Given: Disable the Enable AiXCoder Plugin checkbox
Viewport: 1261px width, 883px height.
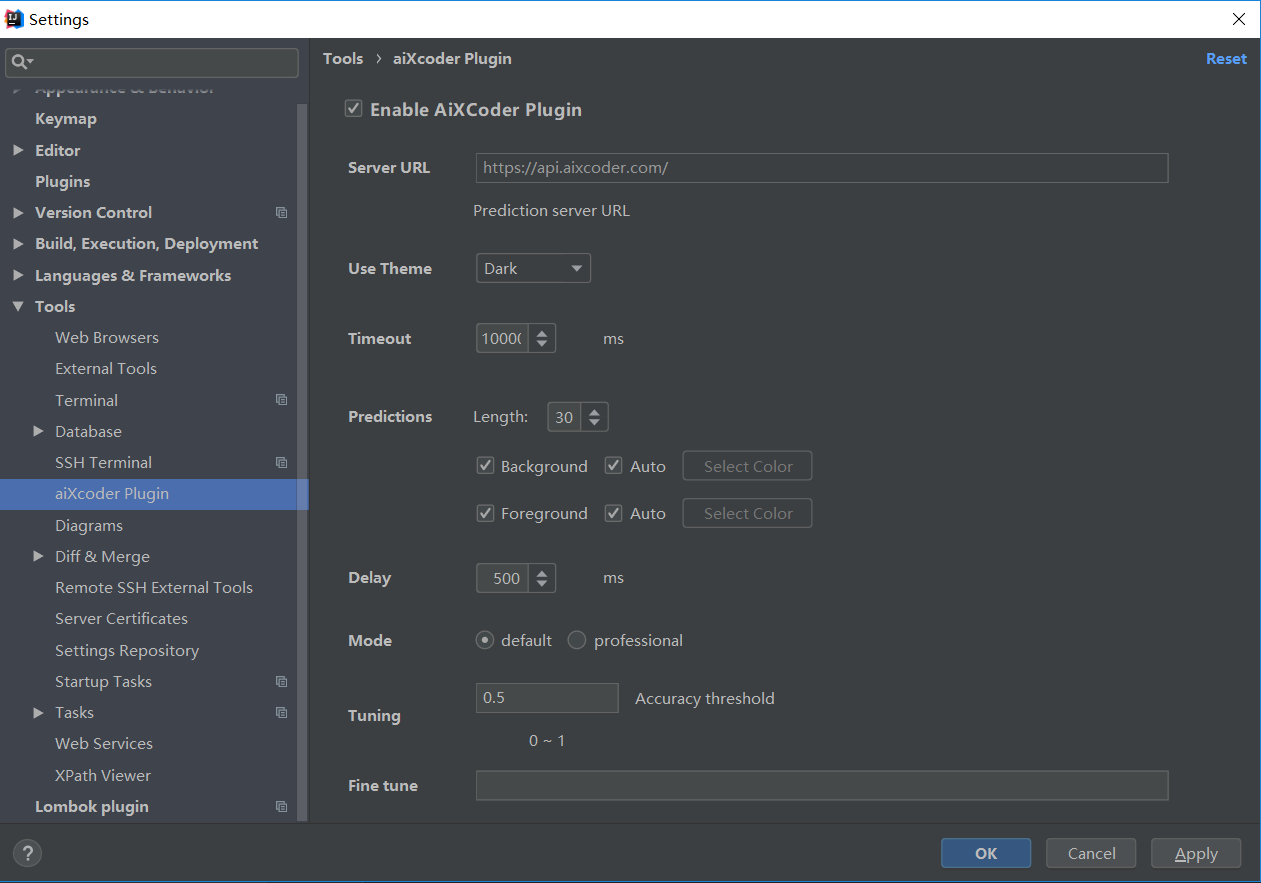Looking at the screenshot, I should click(x=353, y=108).
